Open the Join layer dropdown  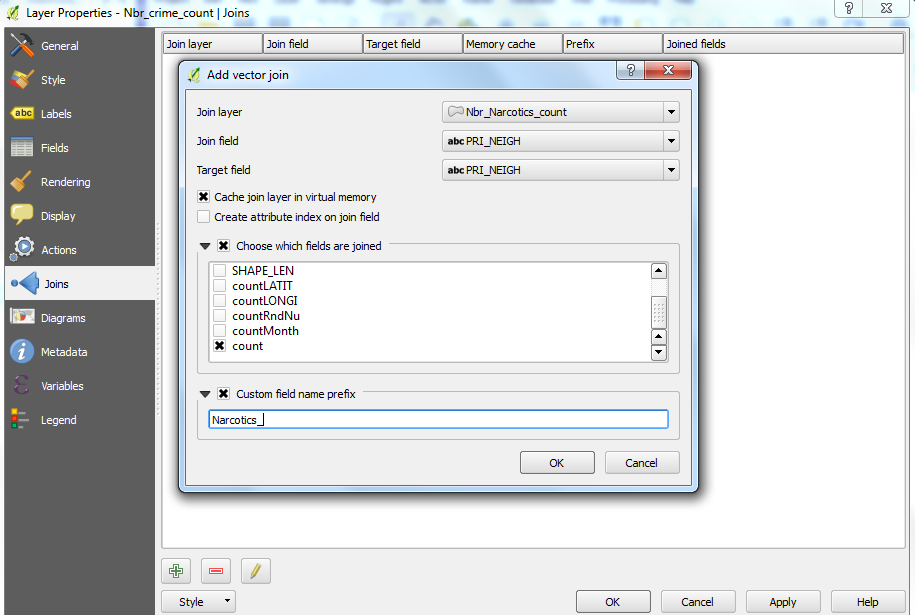(x=672, y=112)
